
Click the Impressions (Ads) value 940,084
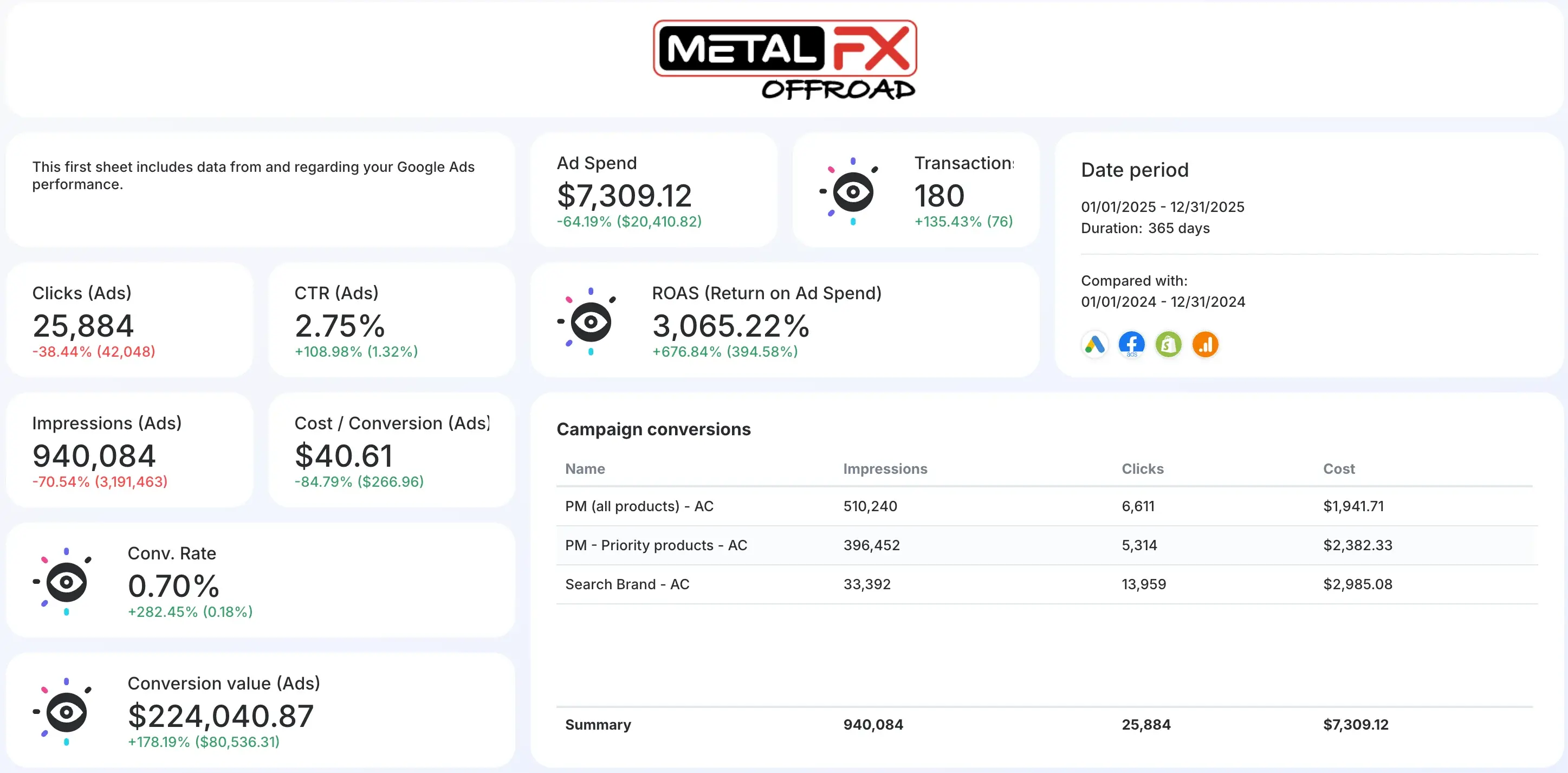(x=94, y=456)
